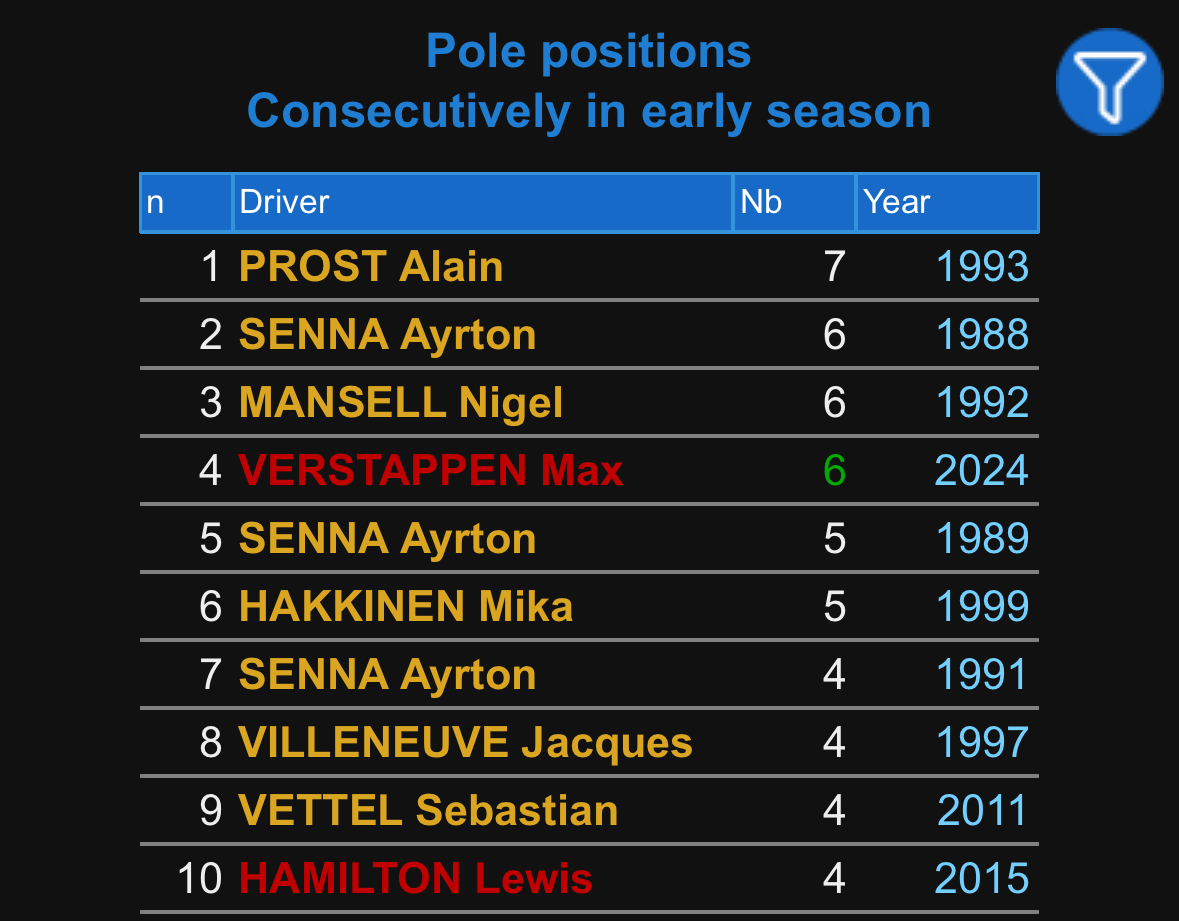The width and height of the screenshot is (1179, 921).
Task: Open VILLENEUVE Jacques driver link
Action: pyautogui.click(x=466, y=743)
